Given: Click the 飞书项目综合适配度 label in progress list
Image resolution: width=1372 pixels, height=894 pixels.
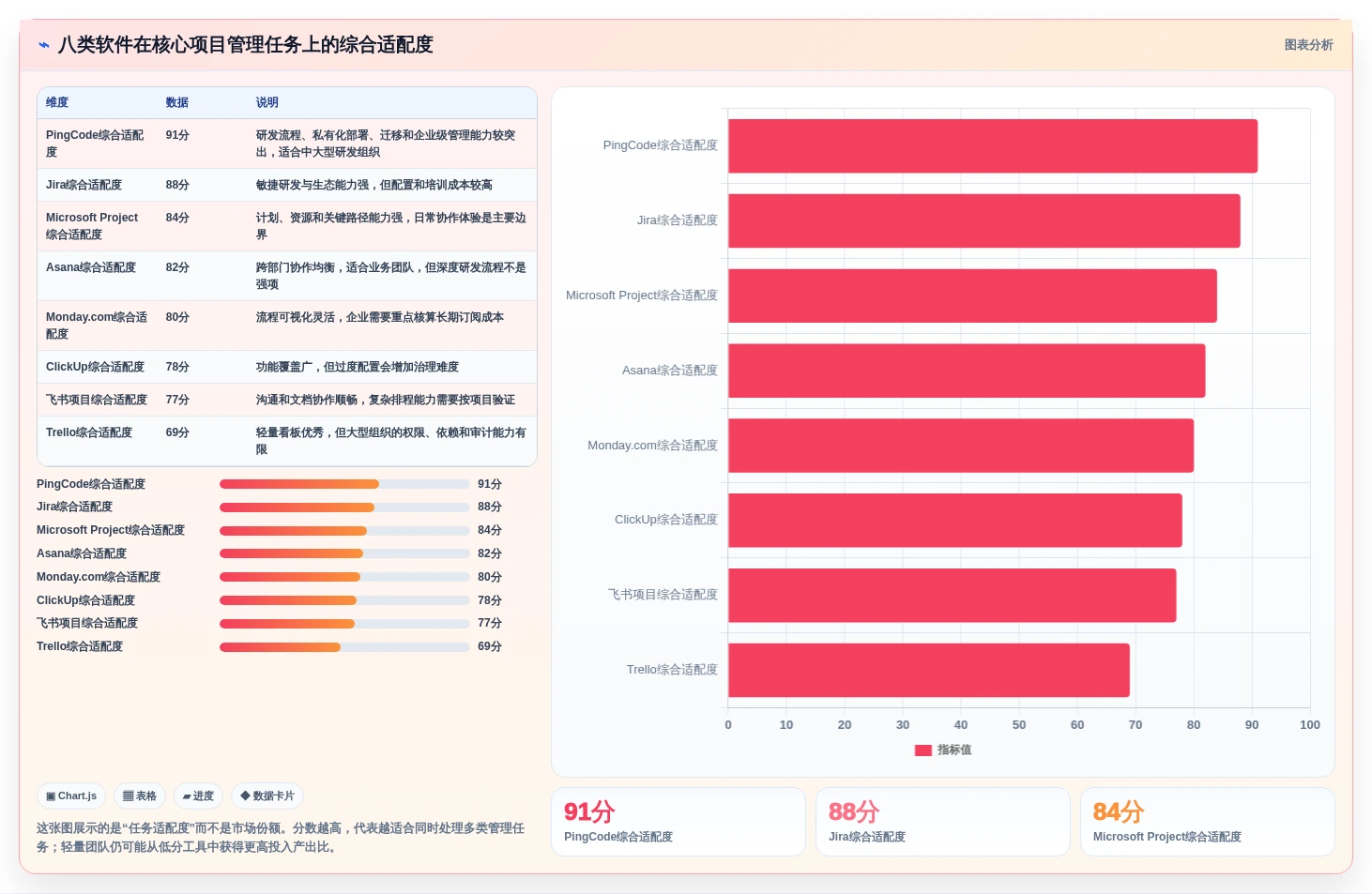Looking at the screenshot, I should 87,624.
